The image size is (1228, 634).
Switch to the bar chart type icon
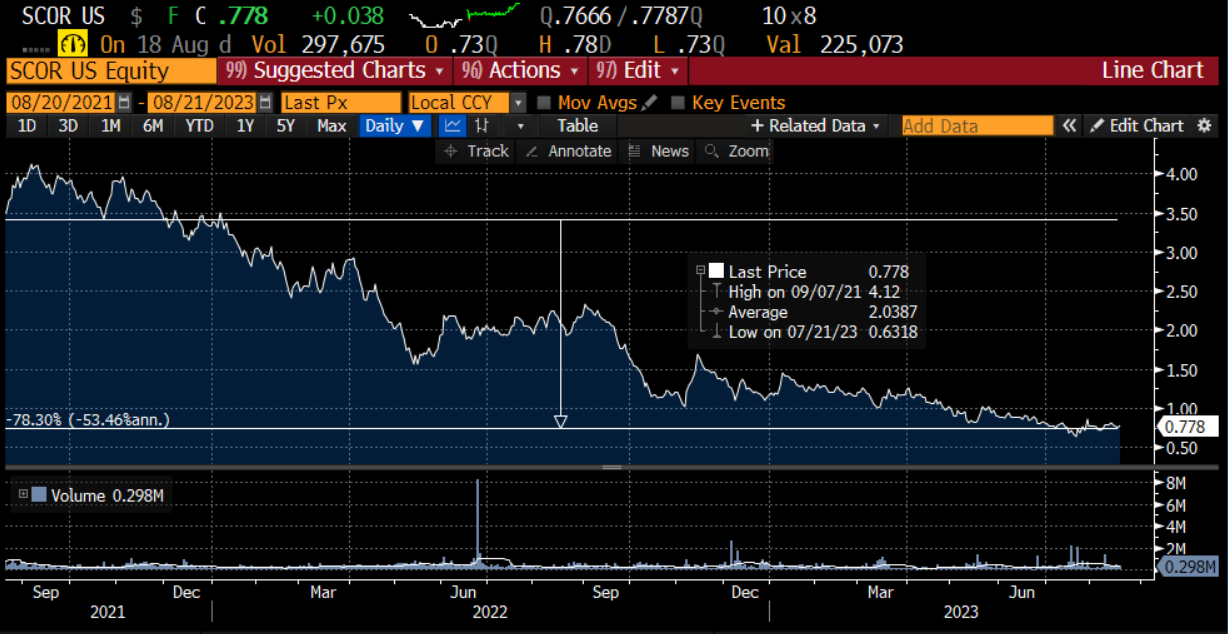point(482,126)
